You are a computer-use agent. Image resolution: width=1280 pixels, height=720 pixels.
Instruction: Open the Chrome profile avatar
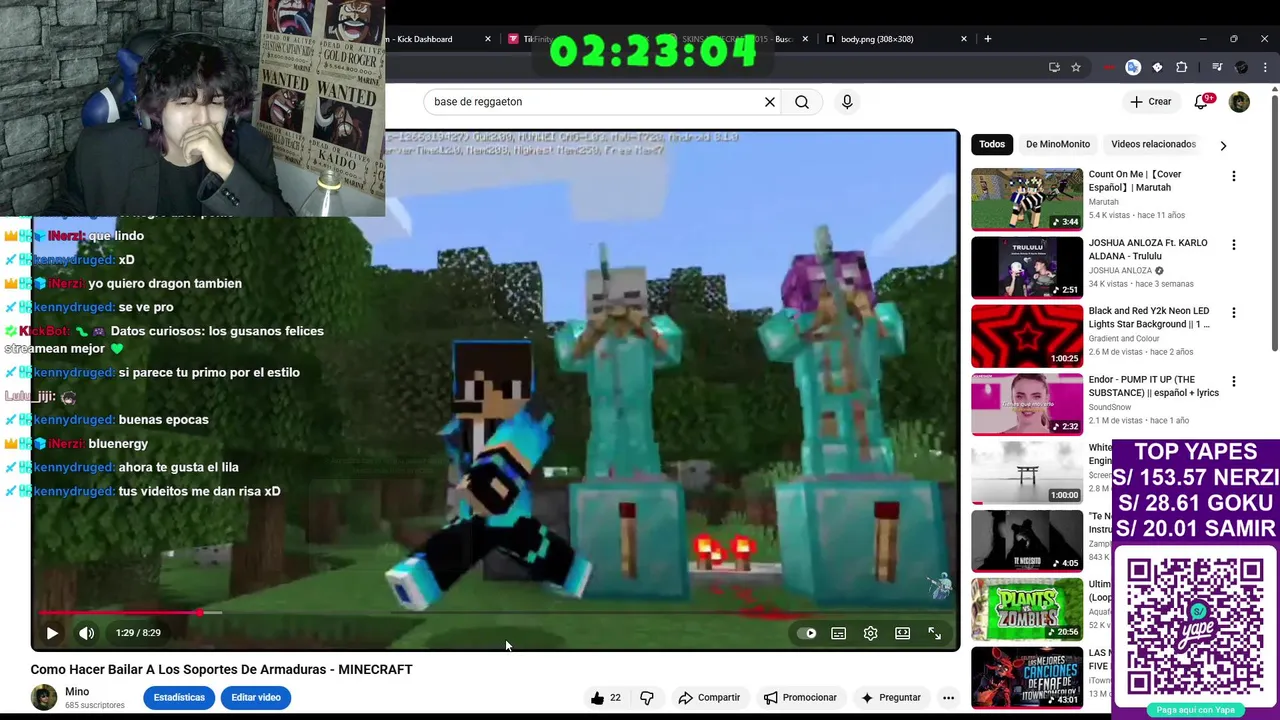(x=1242, y=67)
